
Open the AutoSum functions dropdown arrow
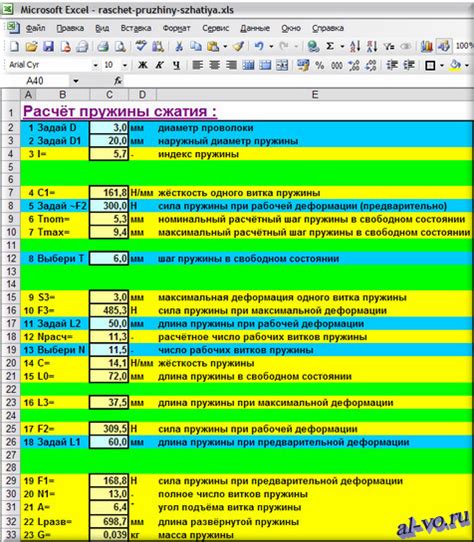342,46
